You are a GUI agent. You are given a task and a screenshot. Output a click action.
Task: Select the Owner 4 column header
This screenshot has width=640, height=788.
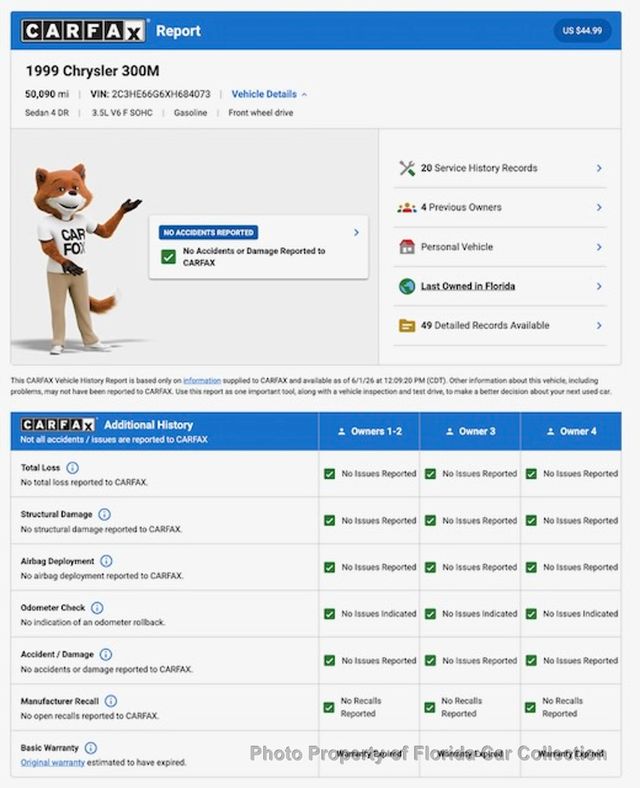point(572,431)
